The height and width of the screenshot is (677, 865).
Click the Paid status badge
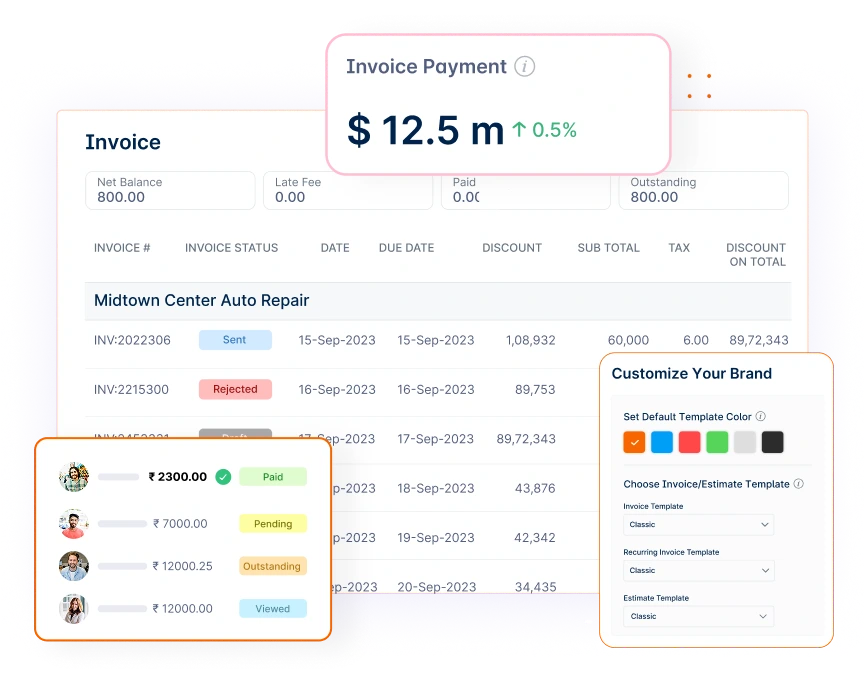273,477
